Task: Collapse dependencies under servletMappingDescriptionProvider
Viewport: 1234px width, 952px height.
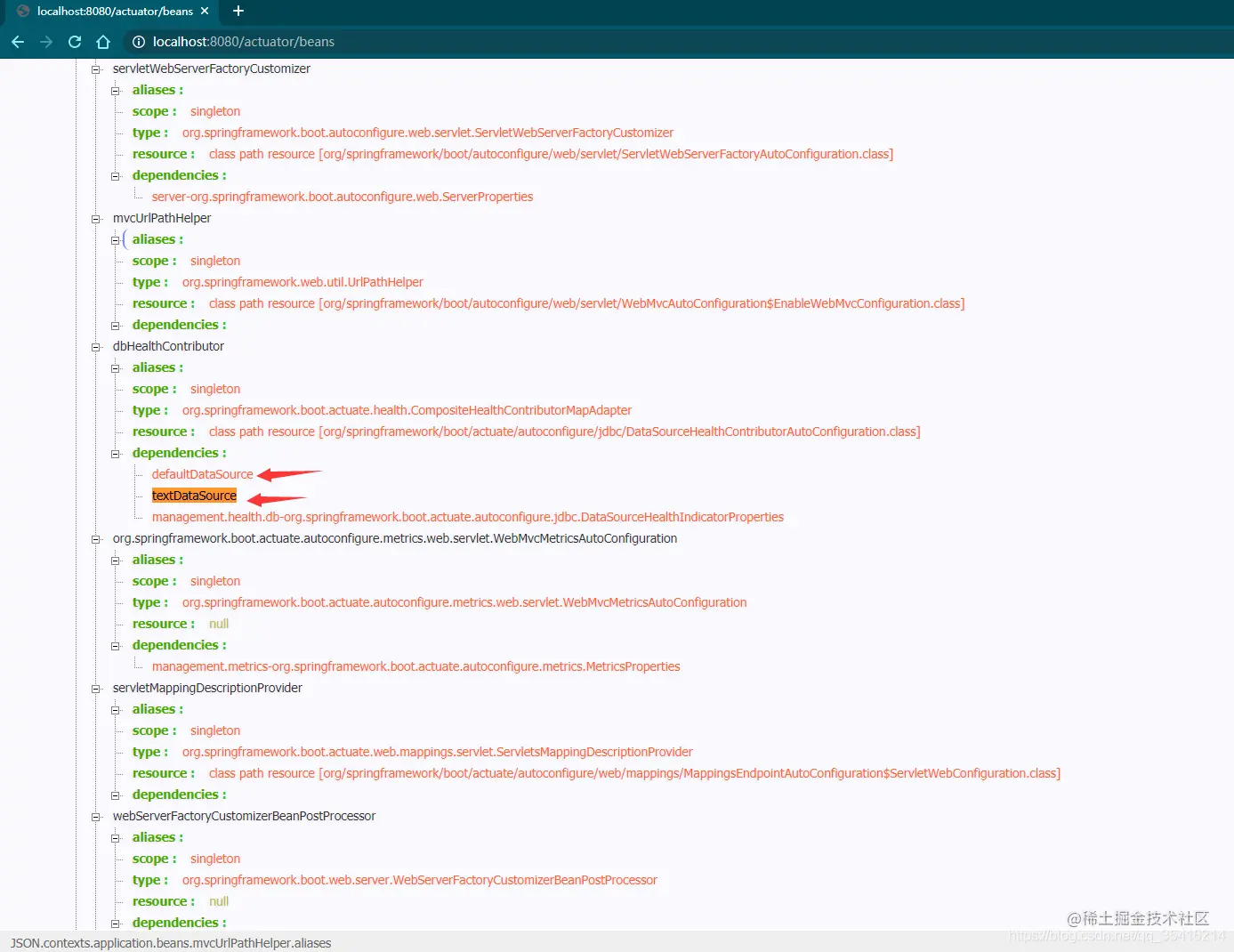Action: point(115,795)
